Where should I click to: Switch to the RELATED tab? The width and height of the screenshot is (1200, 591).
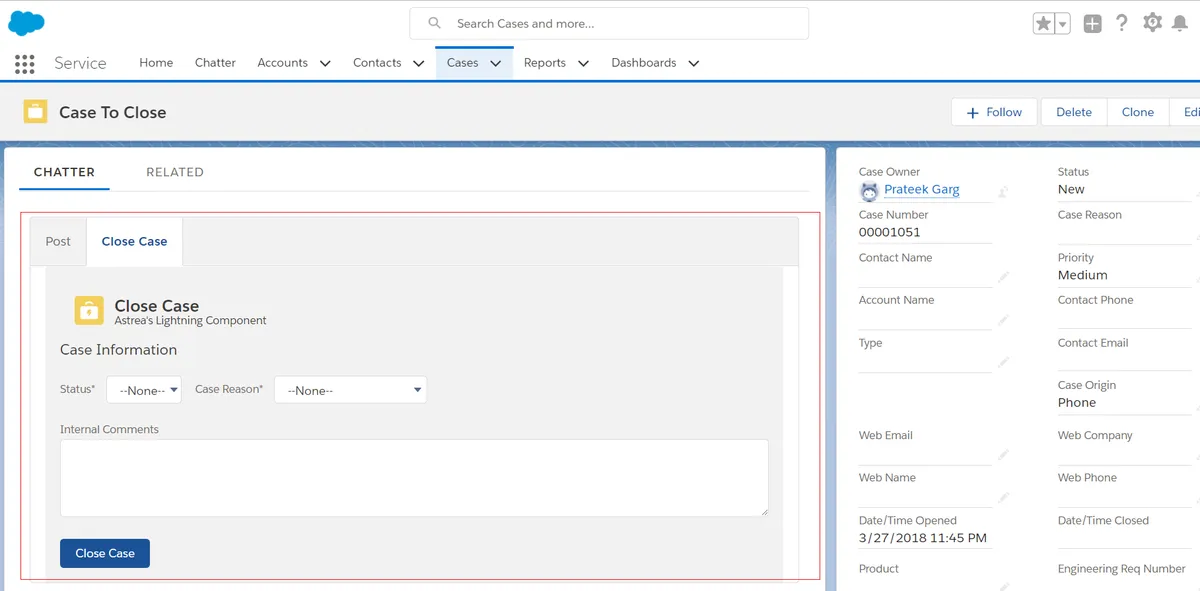point(175,172)
